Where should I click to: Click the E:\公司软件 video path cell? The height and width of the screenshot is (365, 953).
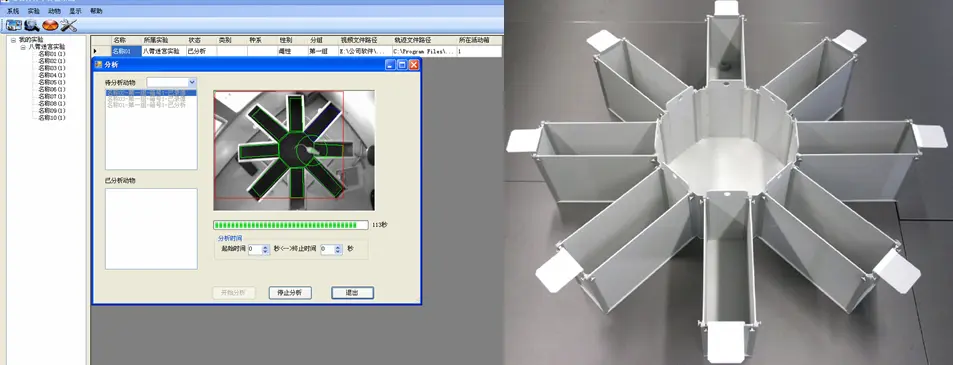pyautogui.click(x=365, y=52)
